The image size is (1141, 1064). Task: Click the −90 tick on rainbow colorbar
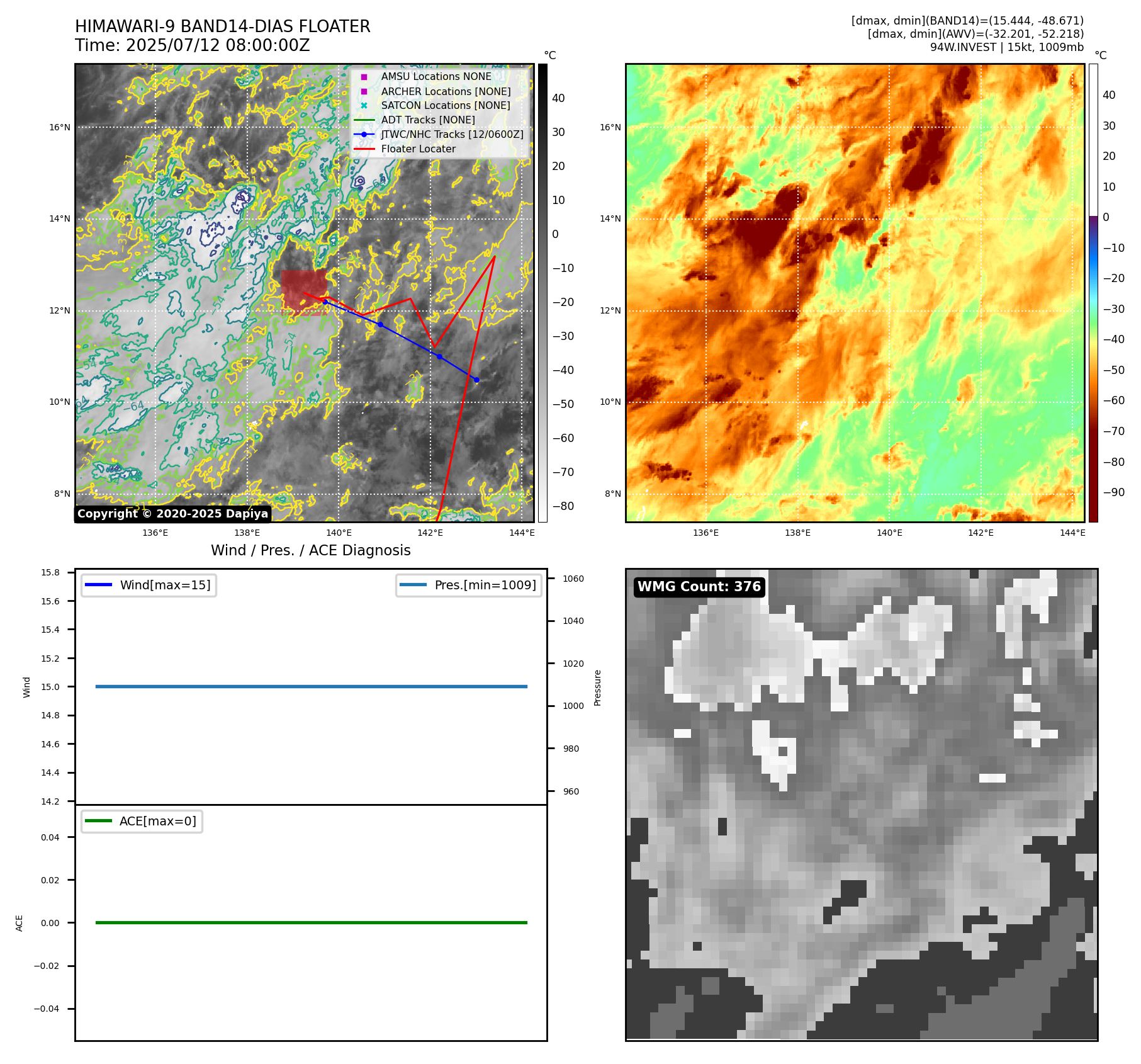1114,492
